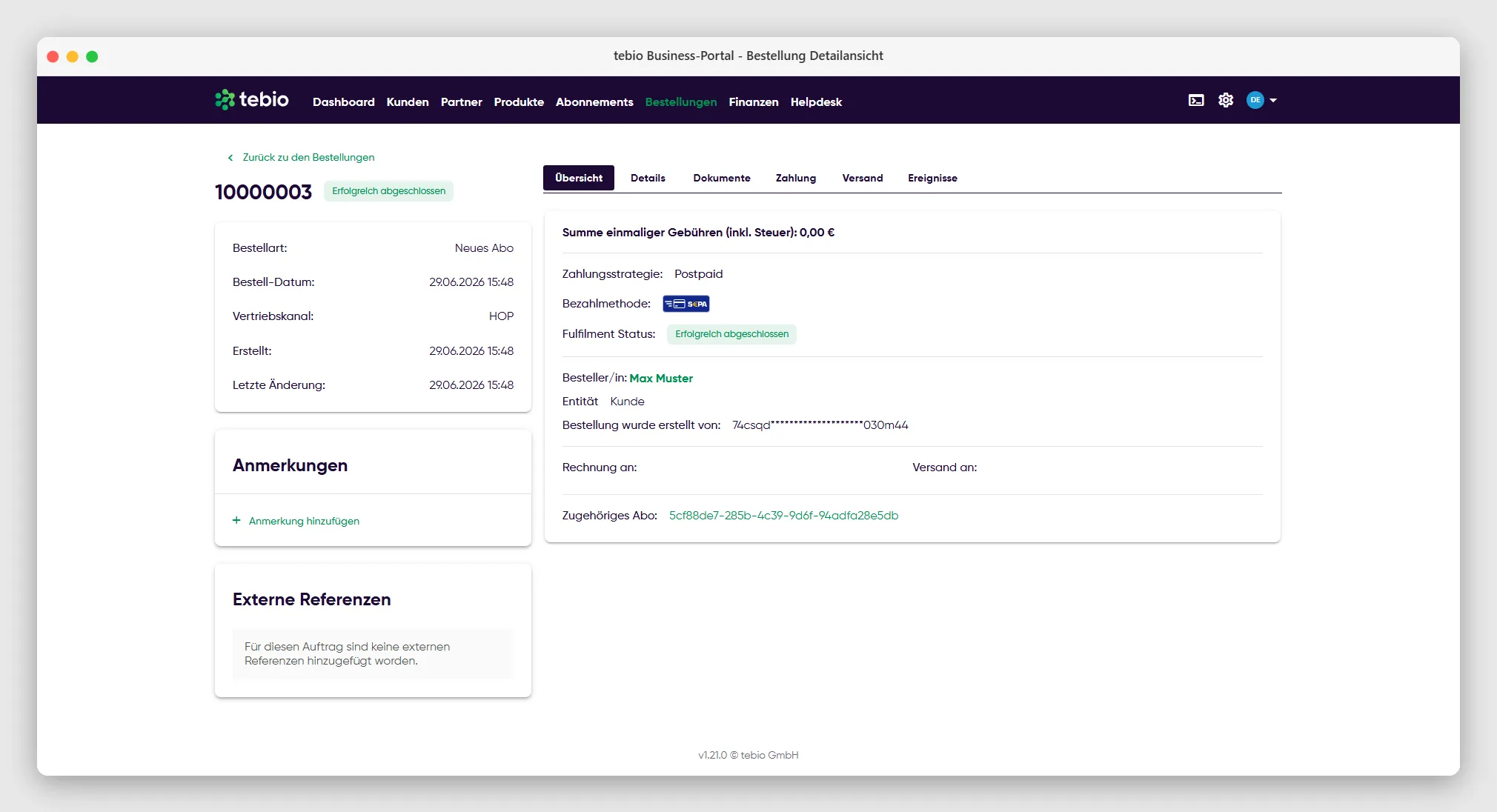This screenshot has height=812, width=1497.
Task: Click the plus icon for adding a note
Action: [x=236, y=520]
